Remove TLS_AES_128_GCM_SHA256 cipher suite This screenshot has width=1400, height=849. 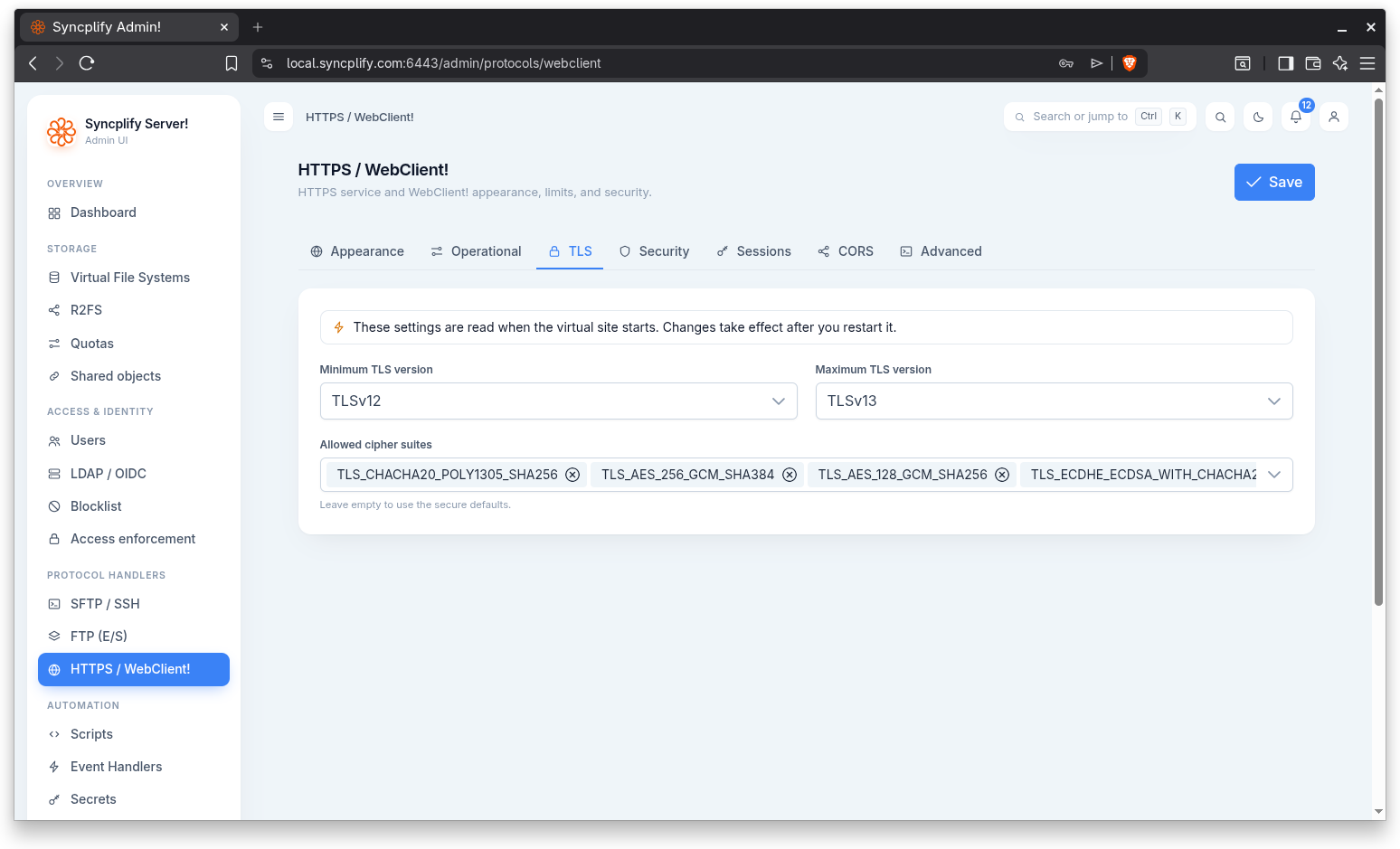[x=1002, y=475]
